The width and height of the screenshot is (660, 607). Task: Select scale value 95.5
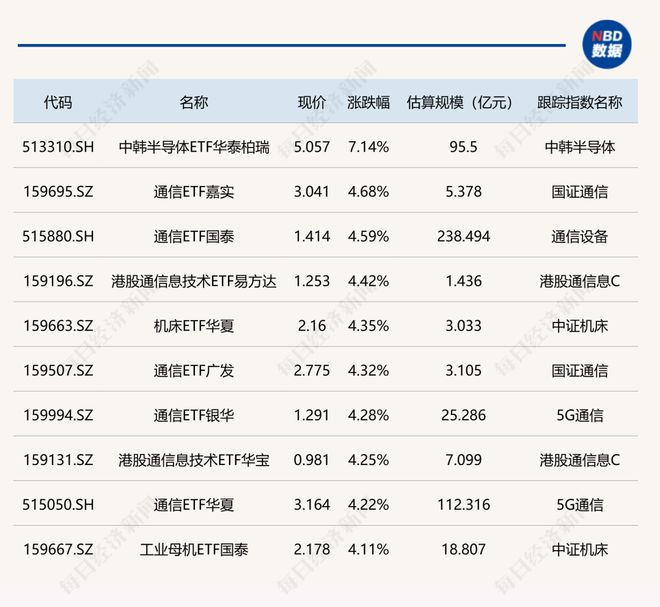463,147
